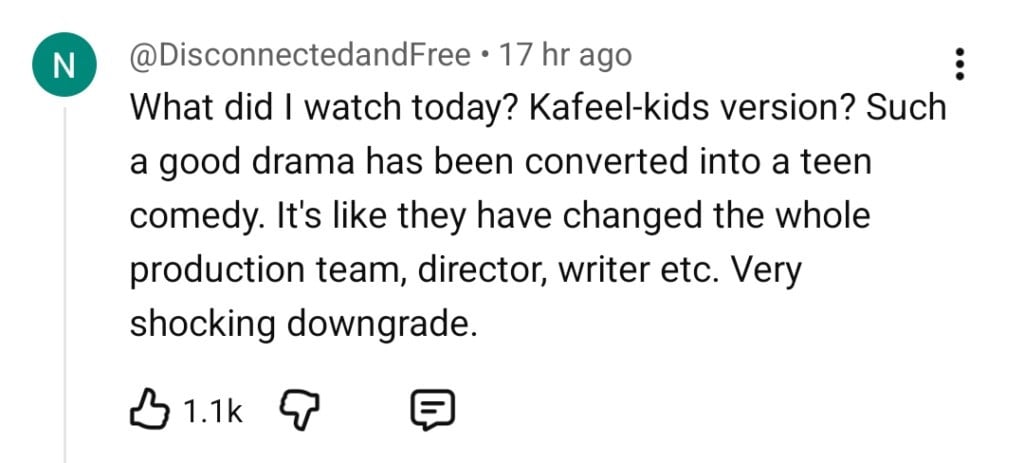Dislike the comment with thumbs-down icon
1024x463 pixels.
click(x=297, y=407)
